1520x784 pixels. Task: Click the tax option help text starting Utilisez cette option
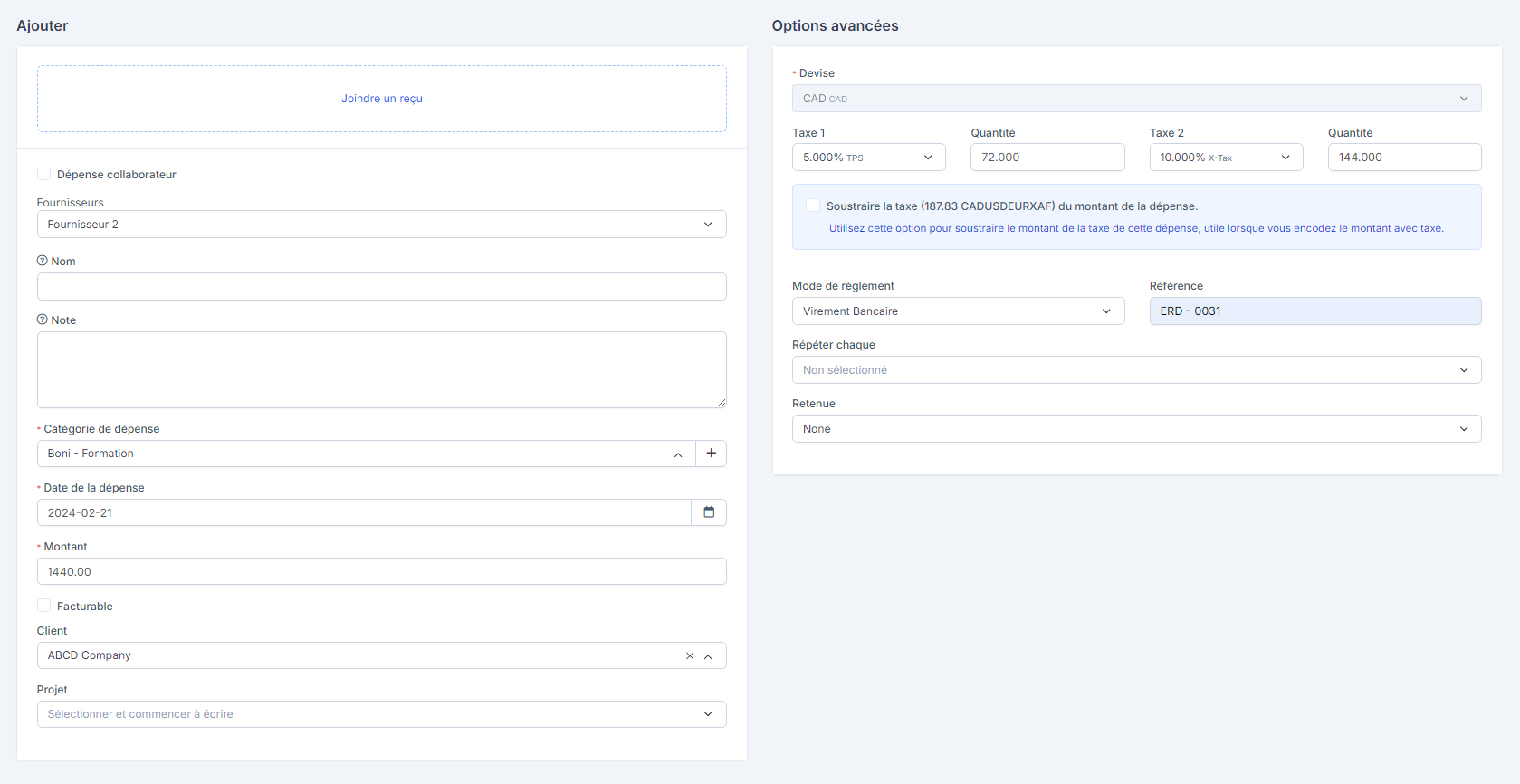(x=1136, y=228)
